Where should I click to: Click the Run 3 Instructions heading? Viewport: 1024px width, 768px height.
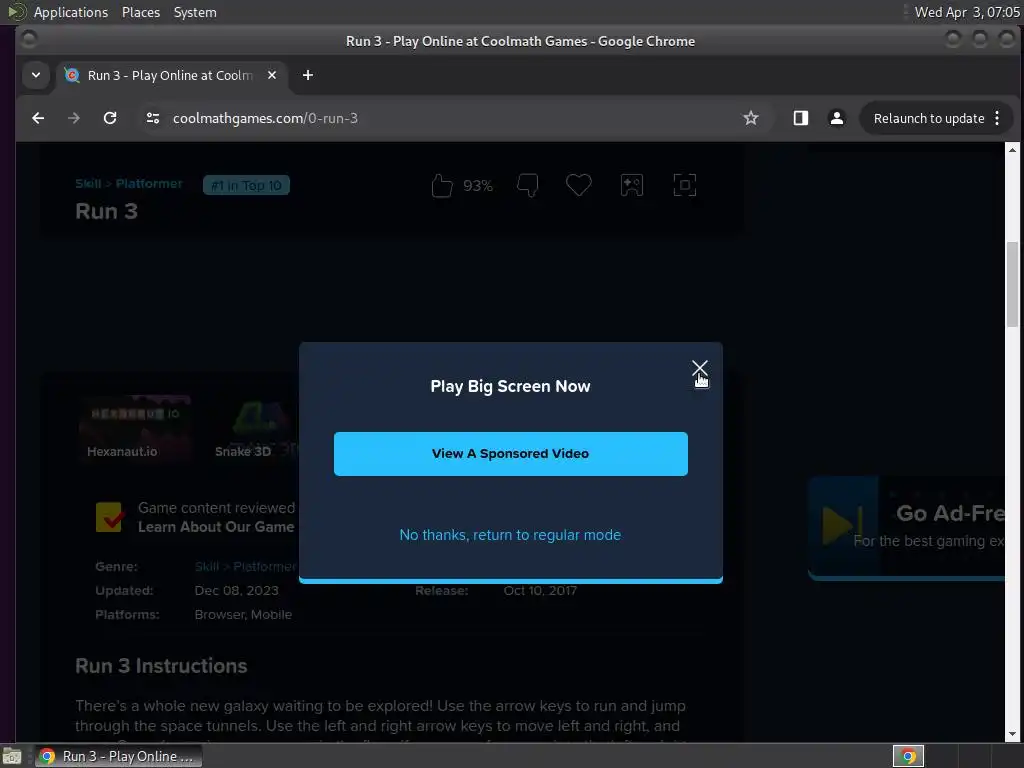pyautogui.click(x=161, y=665)
